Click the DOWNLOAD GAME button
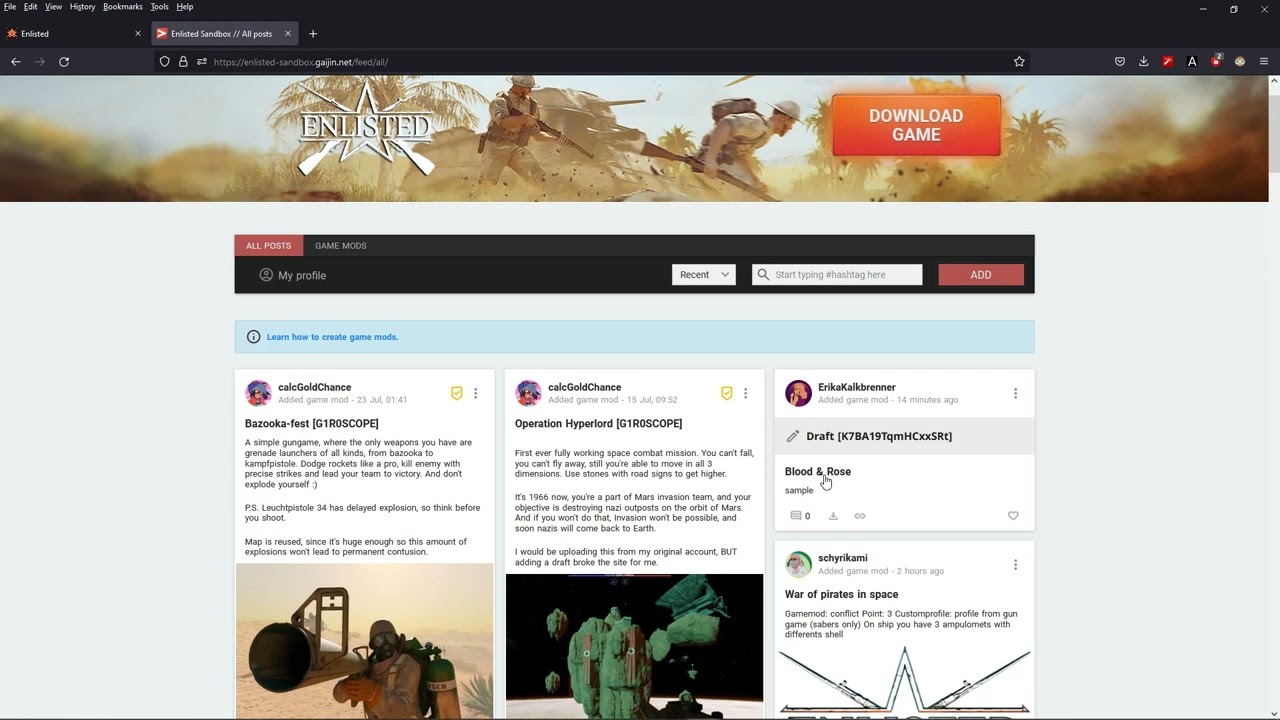This screenshot has height=720, width=1280. 916,125
